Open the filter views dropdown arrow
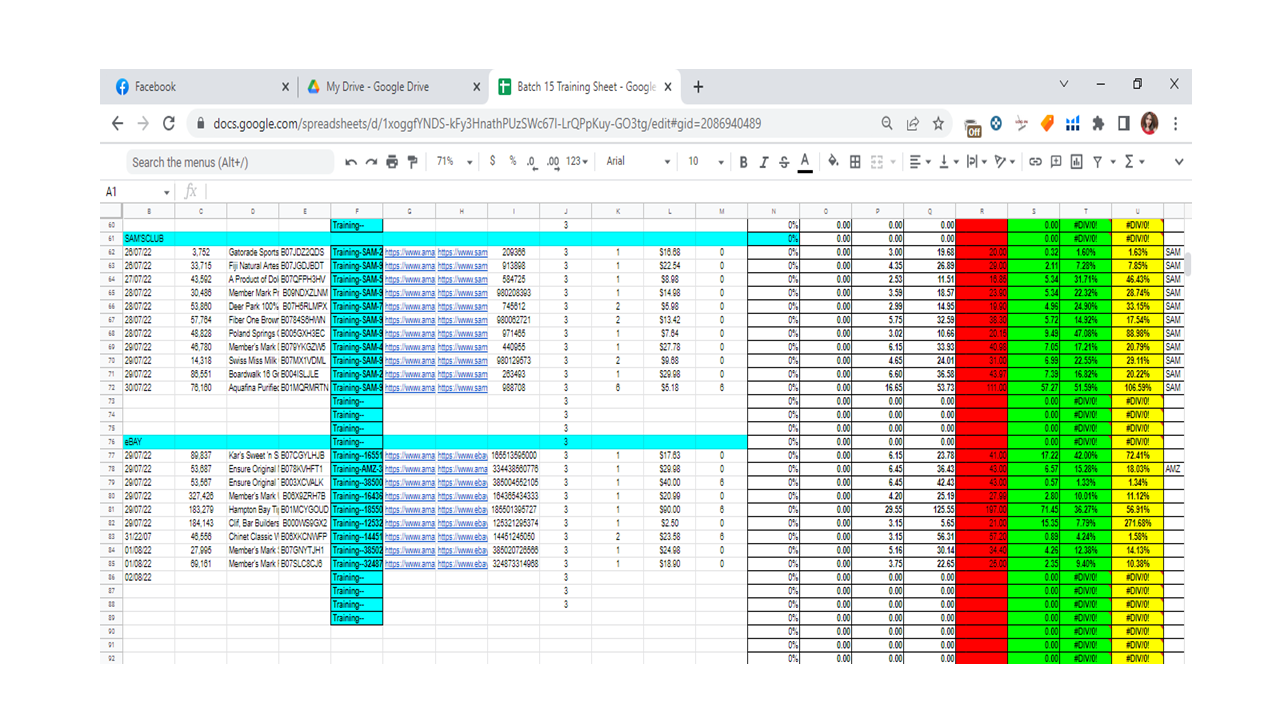Screen dimensions: 1280x720 pos(1111,163)
